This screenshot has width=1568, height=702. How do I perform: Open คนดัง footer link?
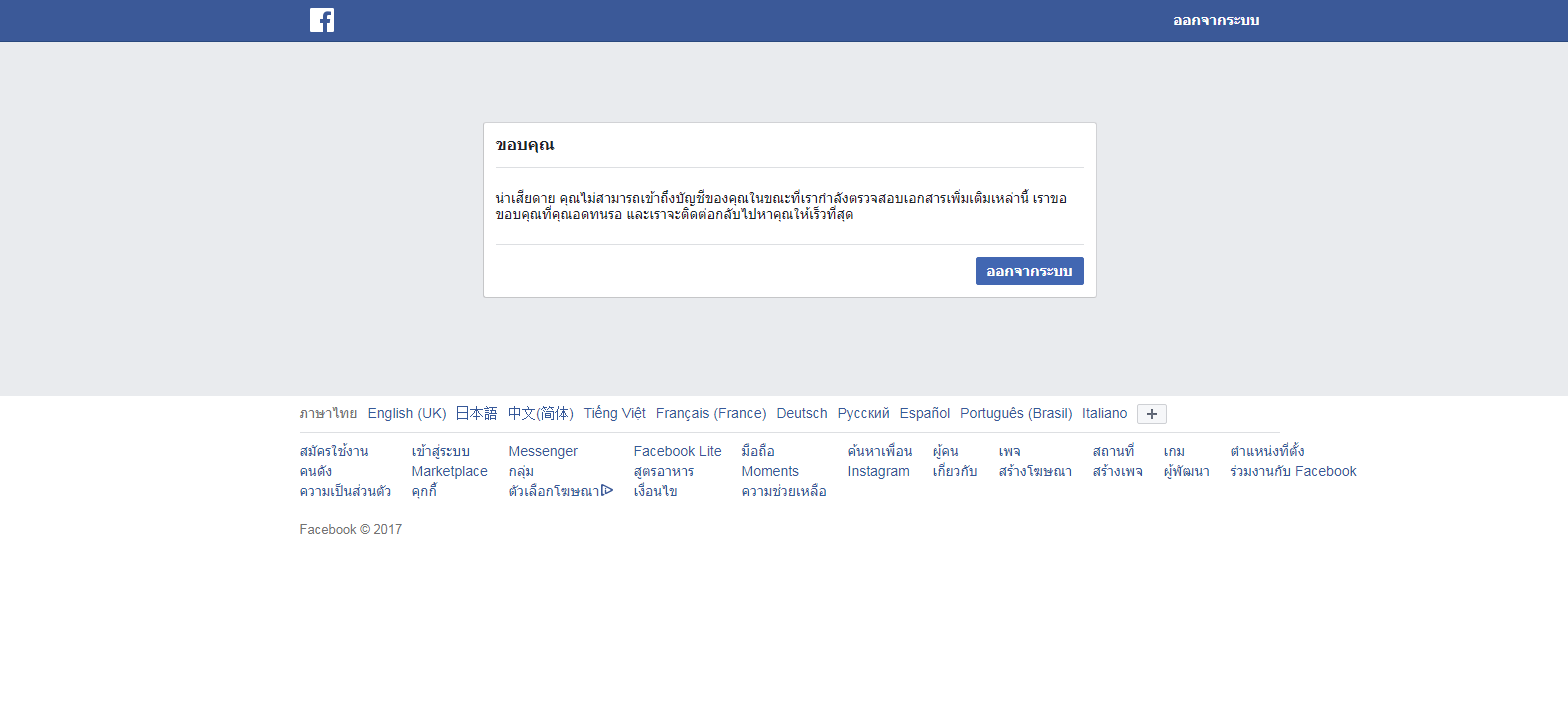pyautogui.click(x=316, y=471)
